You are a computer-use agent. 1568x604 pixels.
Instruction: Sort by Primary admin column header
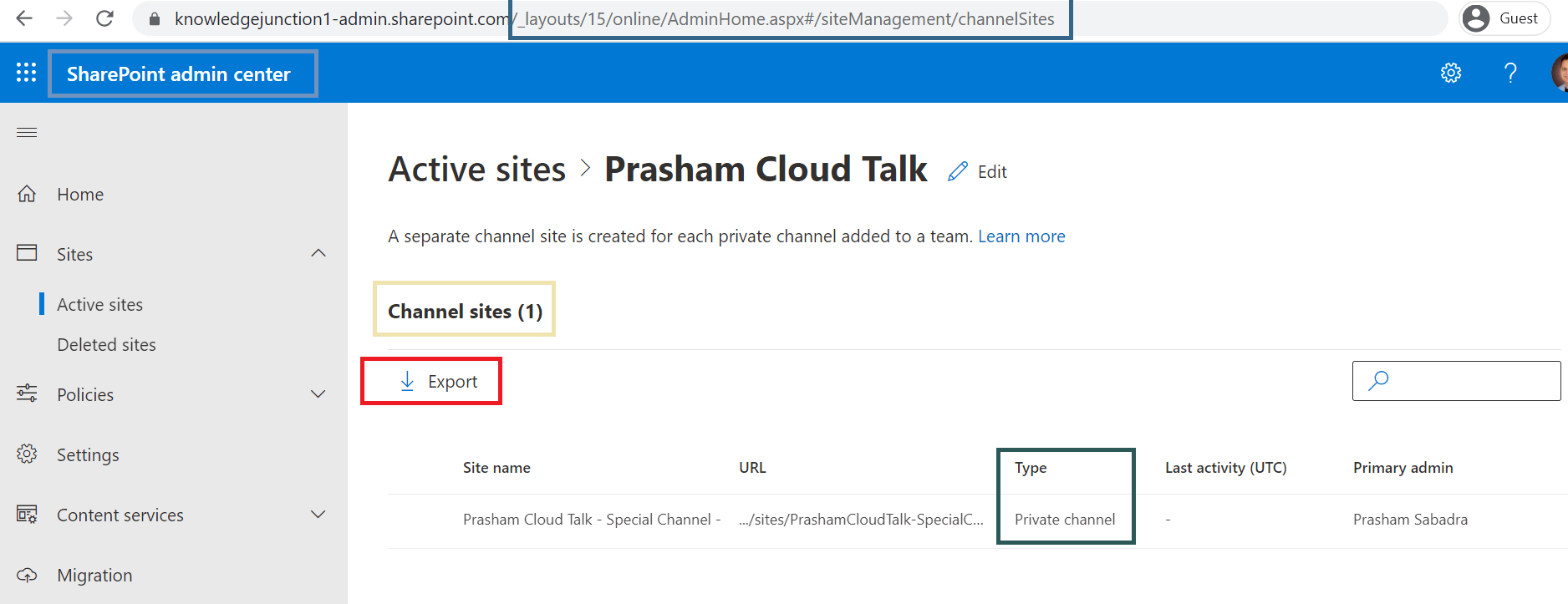click(1403, 467)
